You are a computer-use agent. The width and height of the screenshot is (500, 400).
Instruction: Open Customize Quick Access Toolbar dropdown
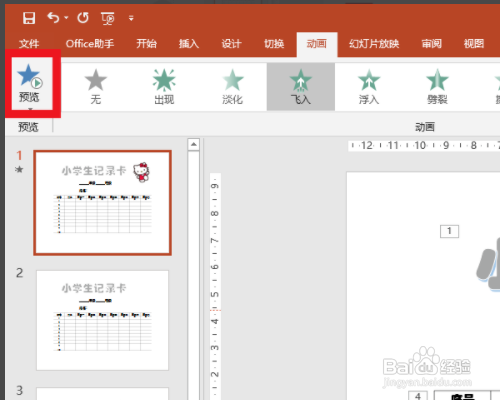pyautogui.click(x=131, y=18)
